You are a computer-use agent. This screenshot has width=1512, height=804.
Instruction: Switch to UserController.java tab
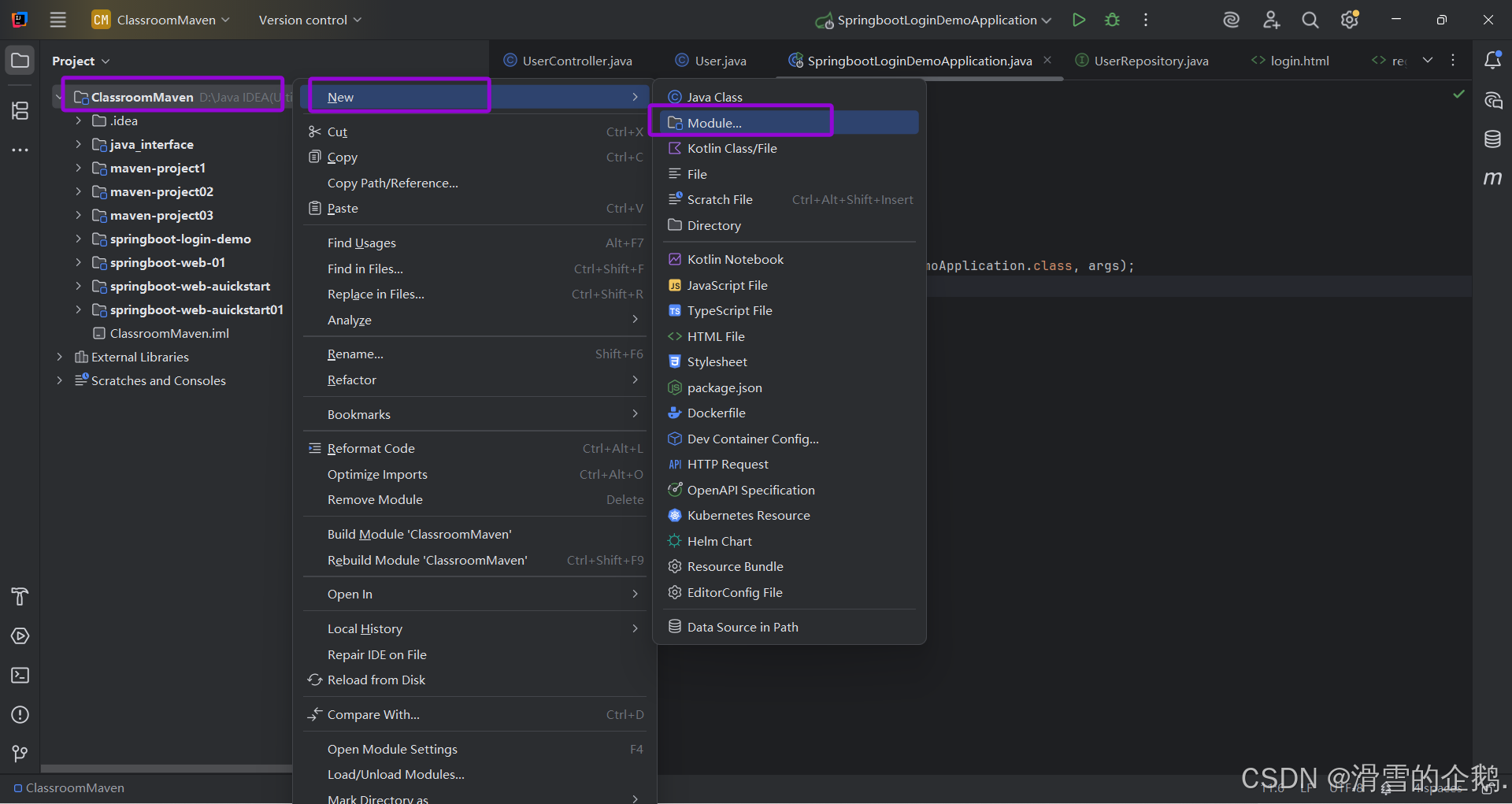click(x=569, y=61)
